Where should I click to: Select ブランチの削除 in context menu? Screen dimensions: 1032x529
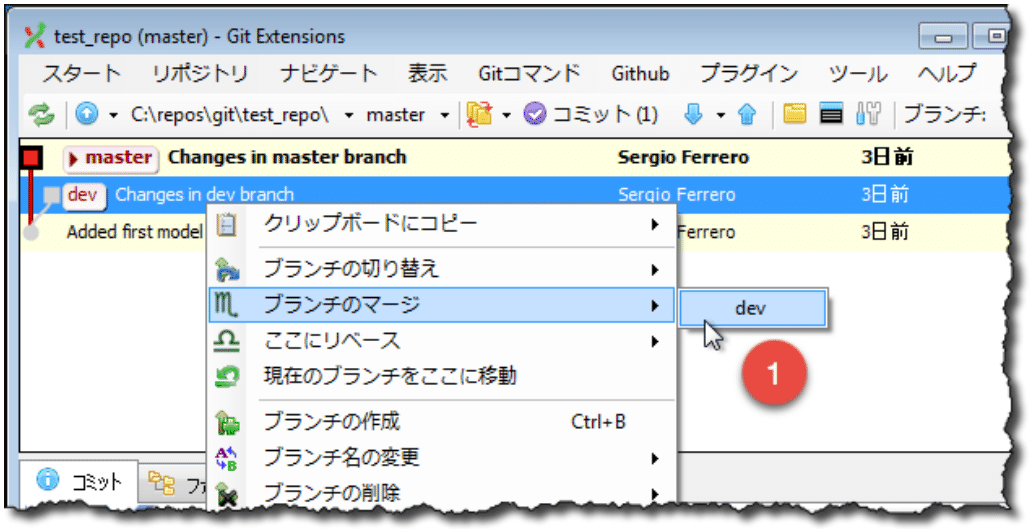coord(442,493)
